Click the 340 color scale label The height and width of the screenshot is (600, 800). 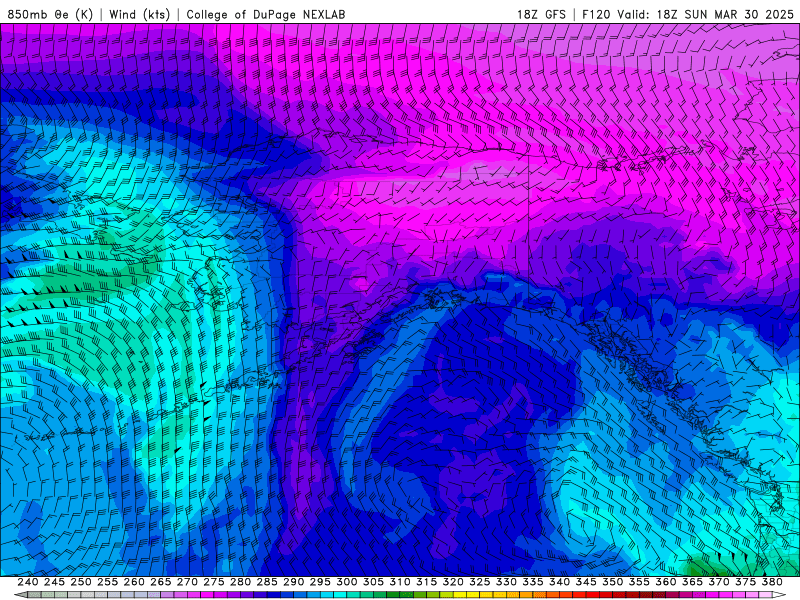click(x=559, y=582)
